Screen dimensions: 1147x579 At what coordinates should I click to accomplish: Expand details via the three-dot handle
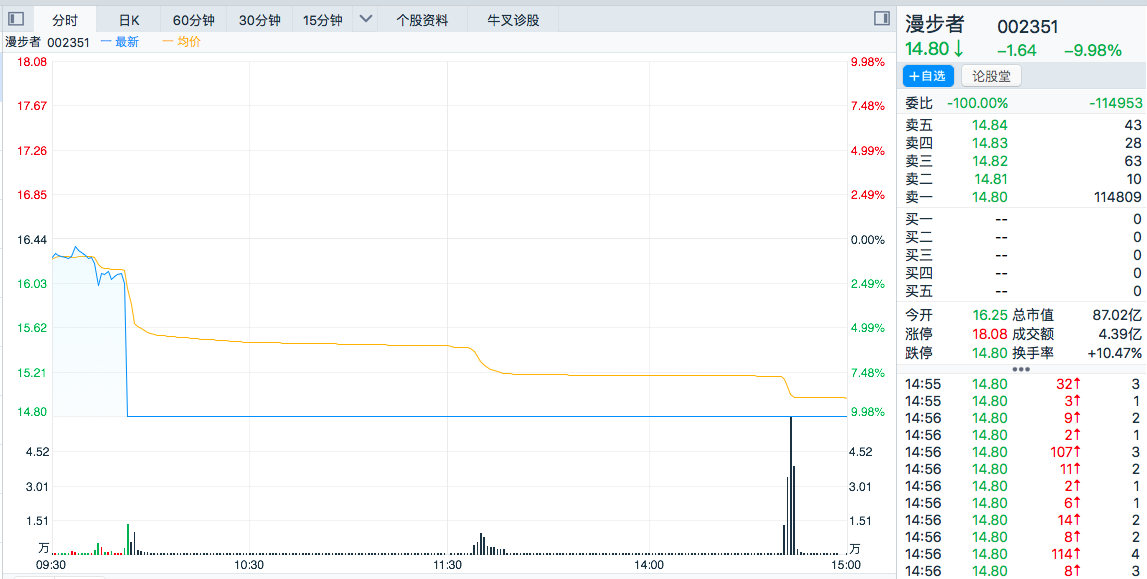point(1021,369)
